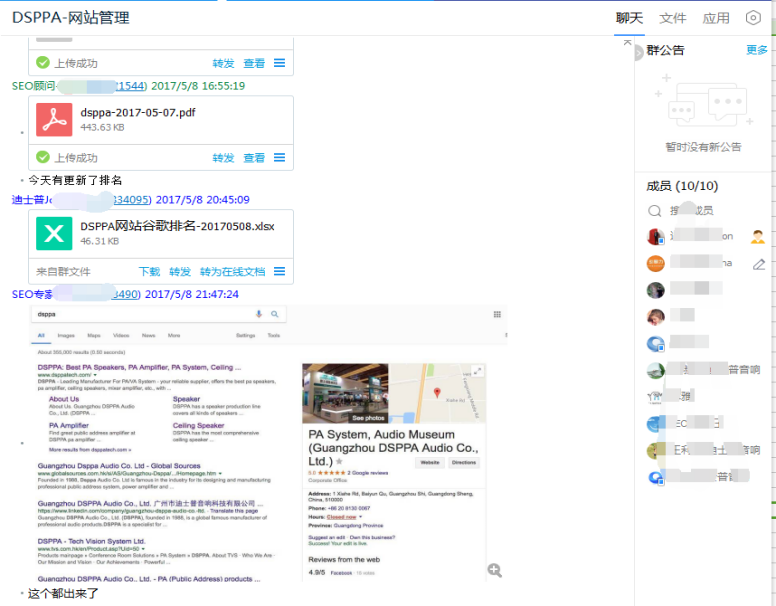Open dsppa-2017-05-07.pdf file name
776x606 pixels.
[x=138, y=113]
